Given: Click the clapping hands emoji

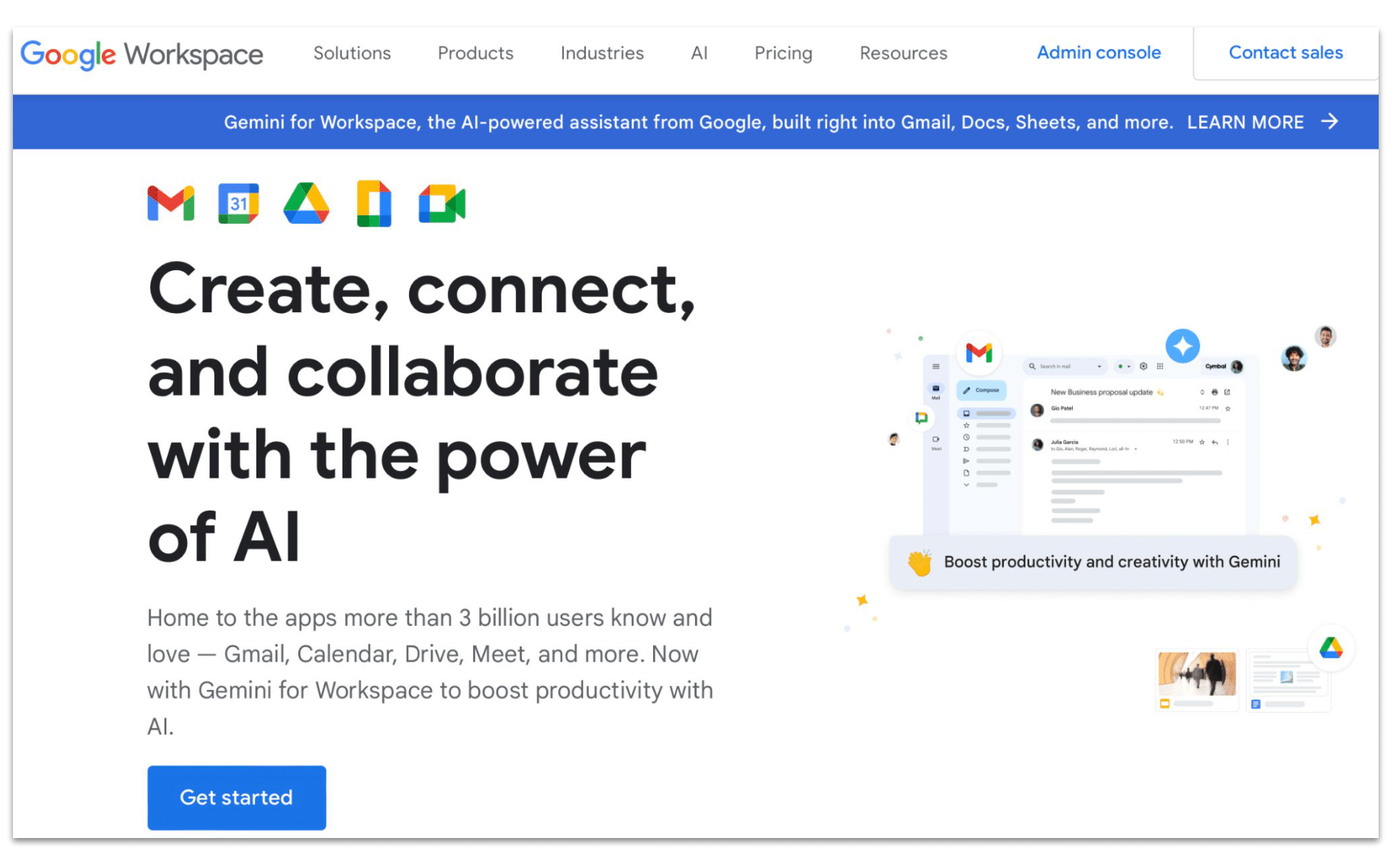Looking at the screenshot, I should (920, 562).
